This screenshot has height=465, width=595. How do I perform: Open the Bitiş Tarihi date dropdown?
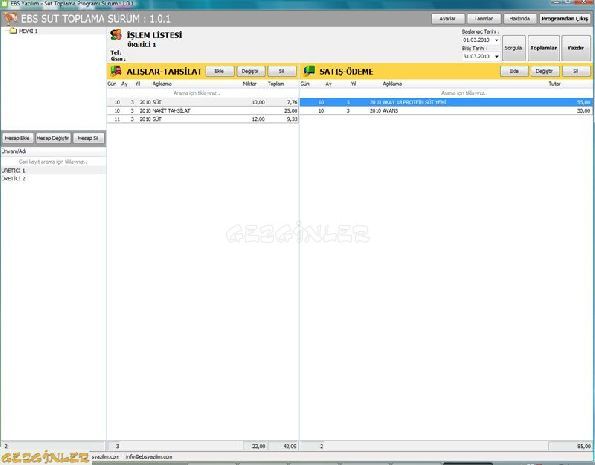click(496, 56)
